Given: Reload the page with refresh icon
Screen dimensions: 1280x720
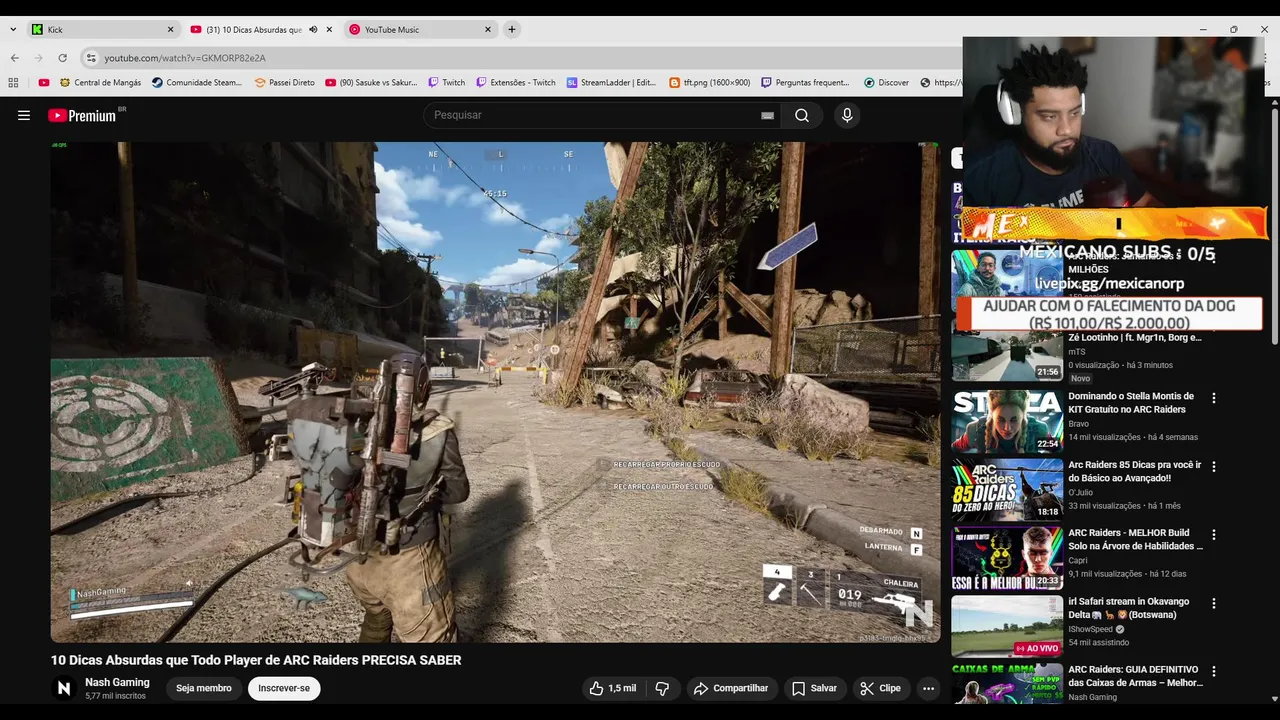Looking at the screenshot, I should (62, 58).
